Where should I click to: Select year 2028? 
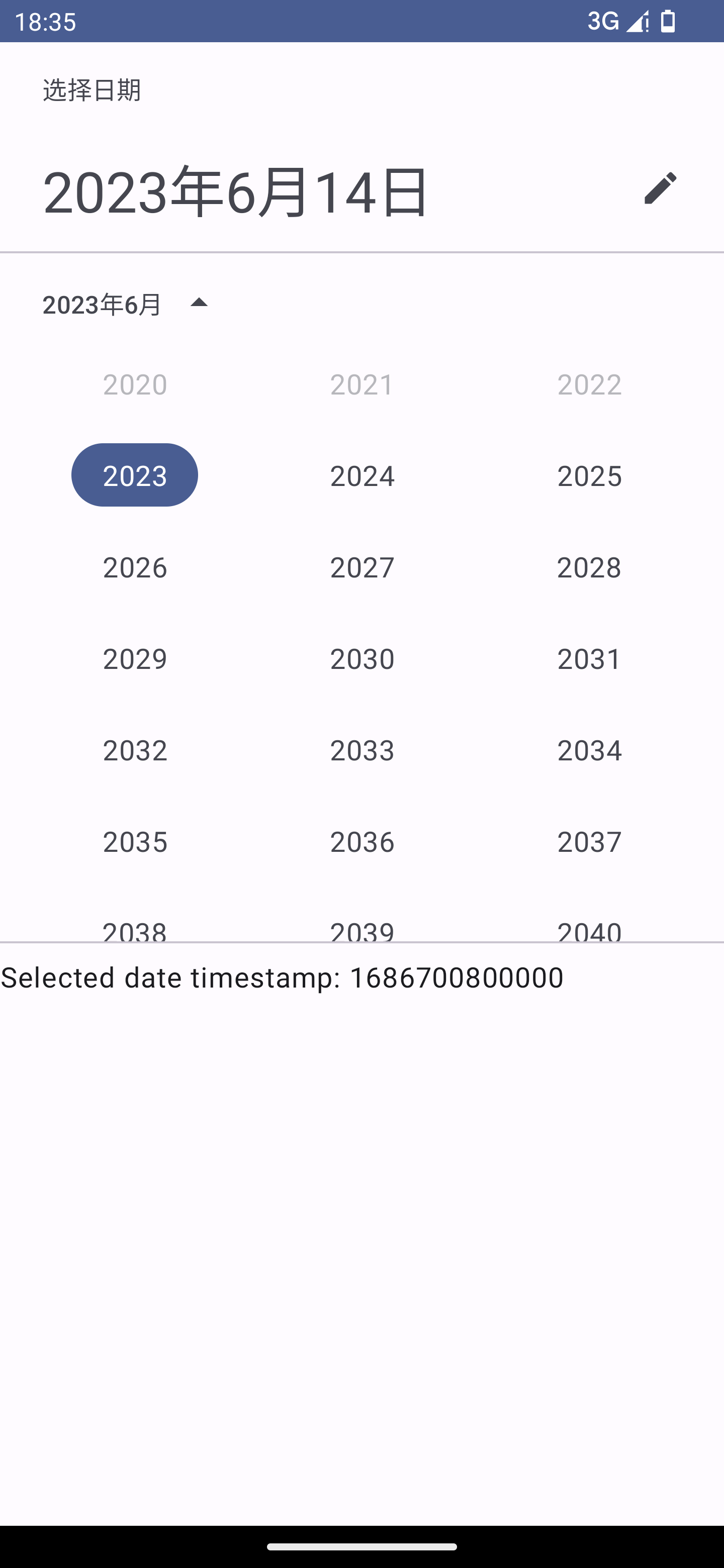click(x=589, y=567)
